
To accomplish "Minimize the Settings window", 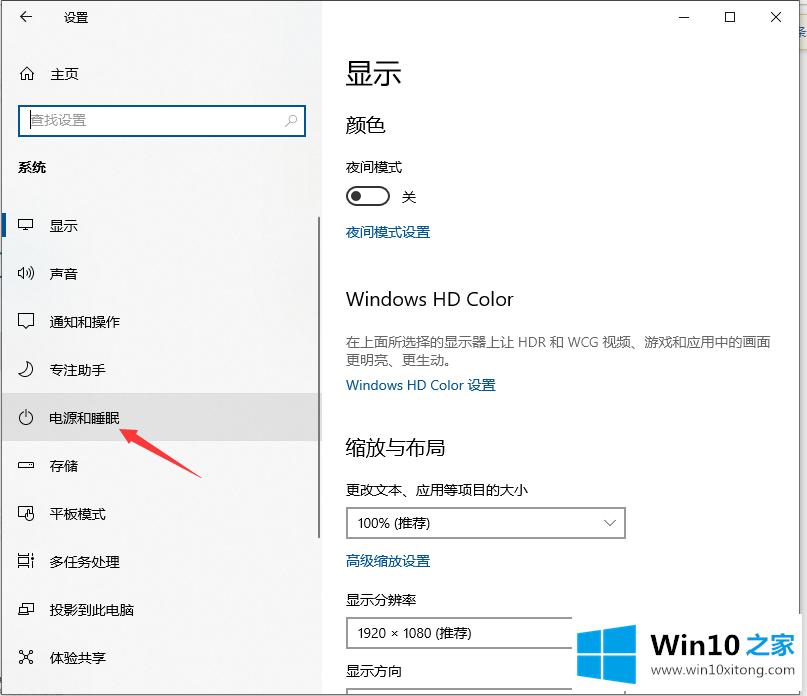I will click(683, 17).
